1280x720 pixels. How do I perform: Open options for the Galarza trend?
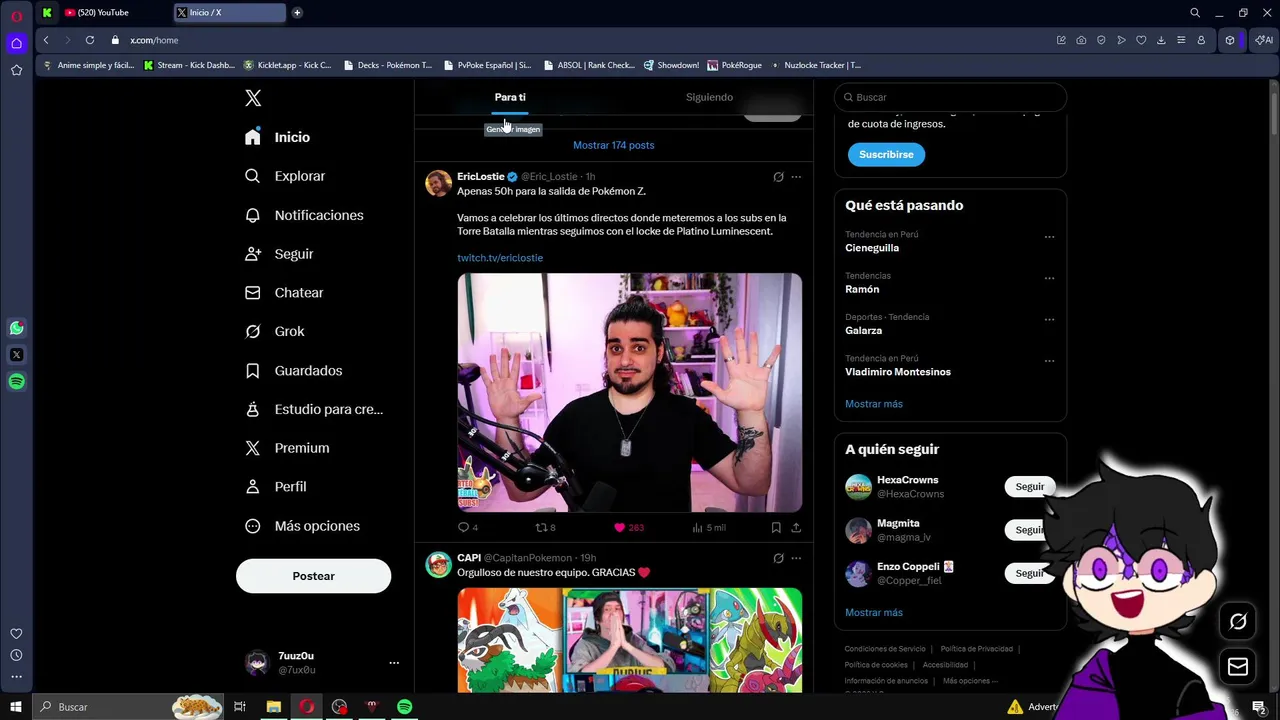pos(1049,320)
